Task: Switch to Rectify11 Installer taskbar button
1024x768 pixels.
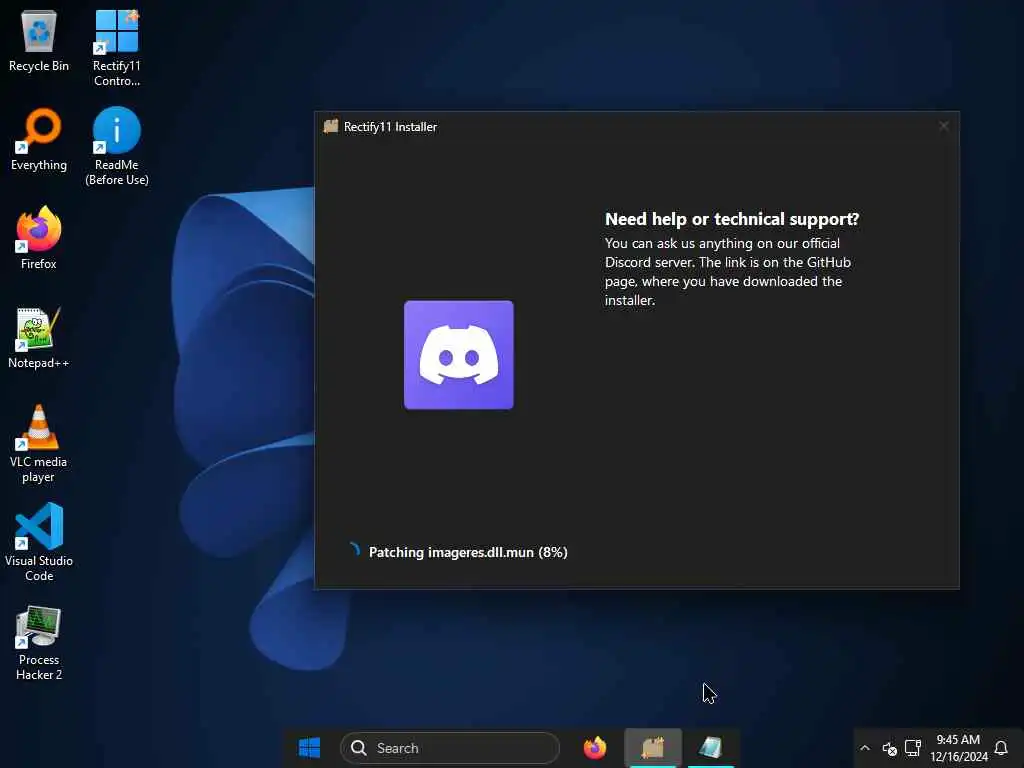Action: [x=653, y=748]
